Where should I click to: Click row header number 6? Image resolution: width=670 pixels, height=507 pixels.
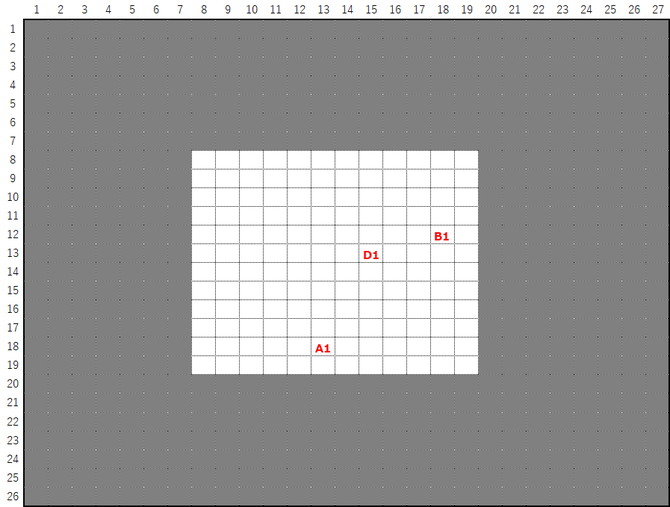[x=13, y=122]
